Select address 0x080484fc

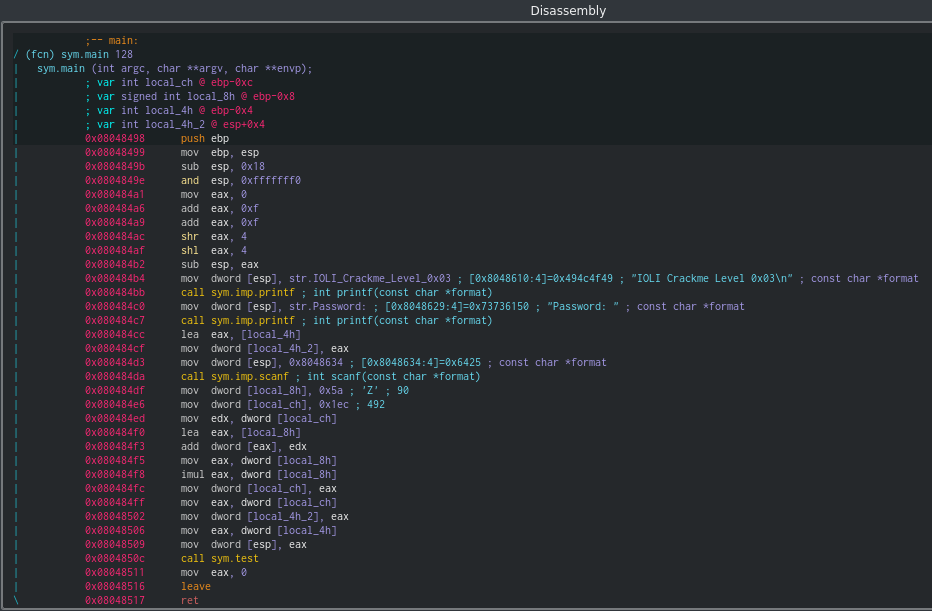(114, 489)
